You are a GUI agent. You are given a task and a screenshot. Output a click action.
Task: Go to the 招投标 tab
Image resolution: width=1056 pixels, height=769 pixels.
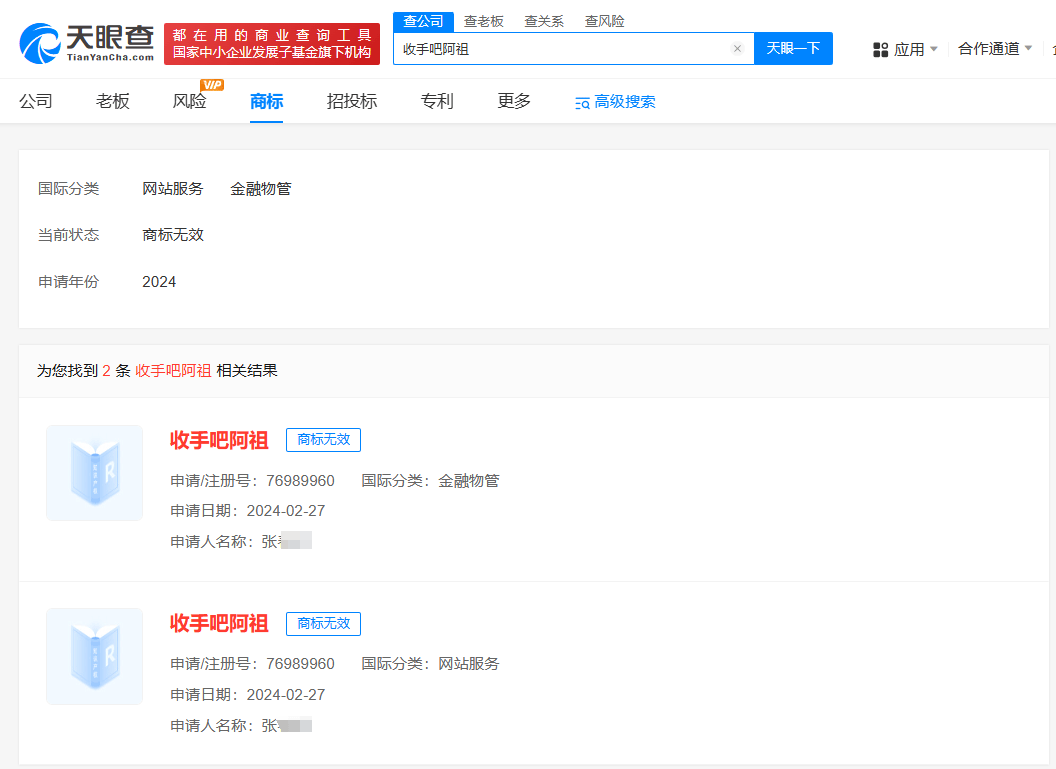(352, 101)
